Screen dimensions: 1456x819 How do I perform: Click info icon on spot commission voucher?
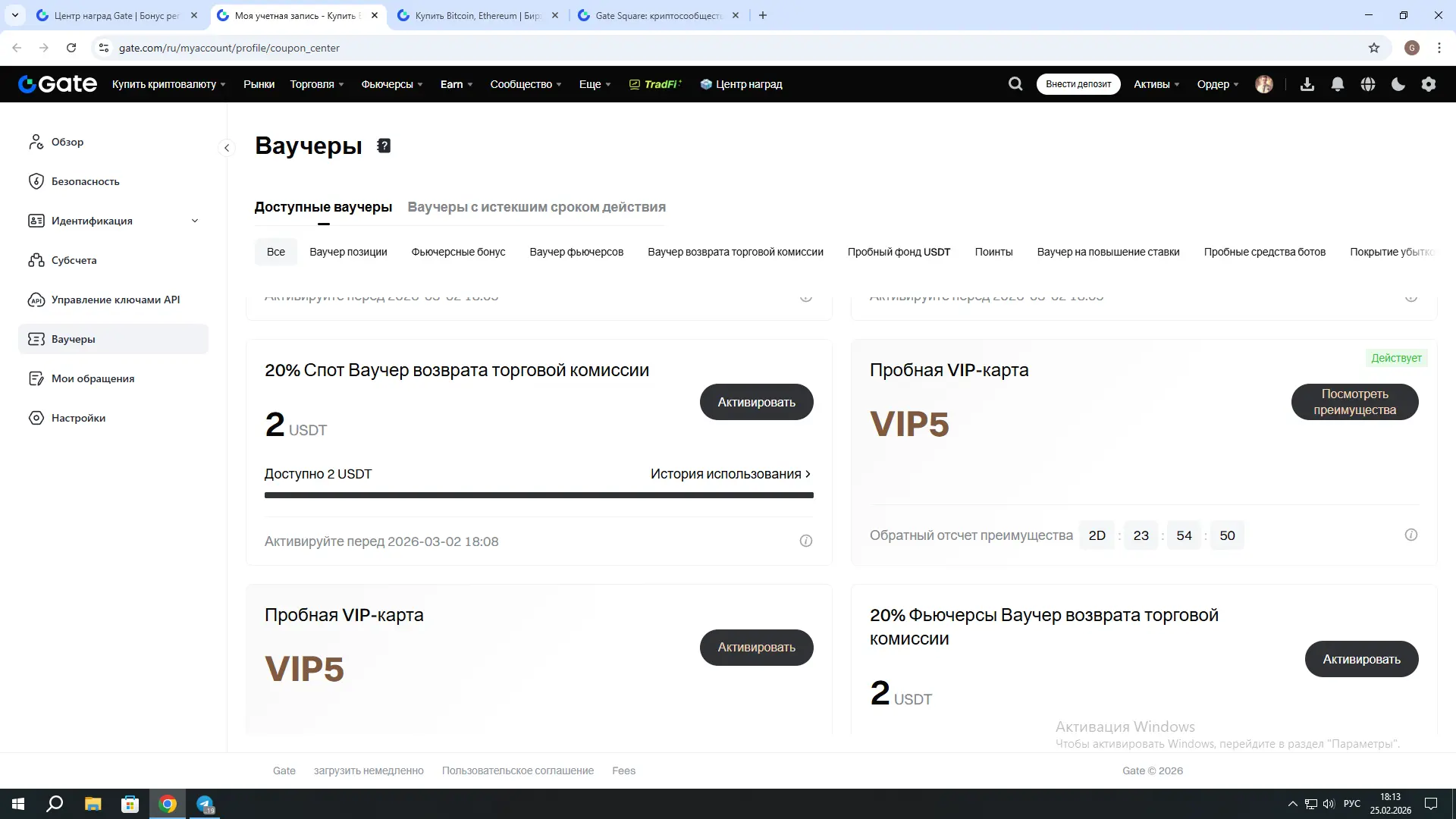click(805, 541)
